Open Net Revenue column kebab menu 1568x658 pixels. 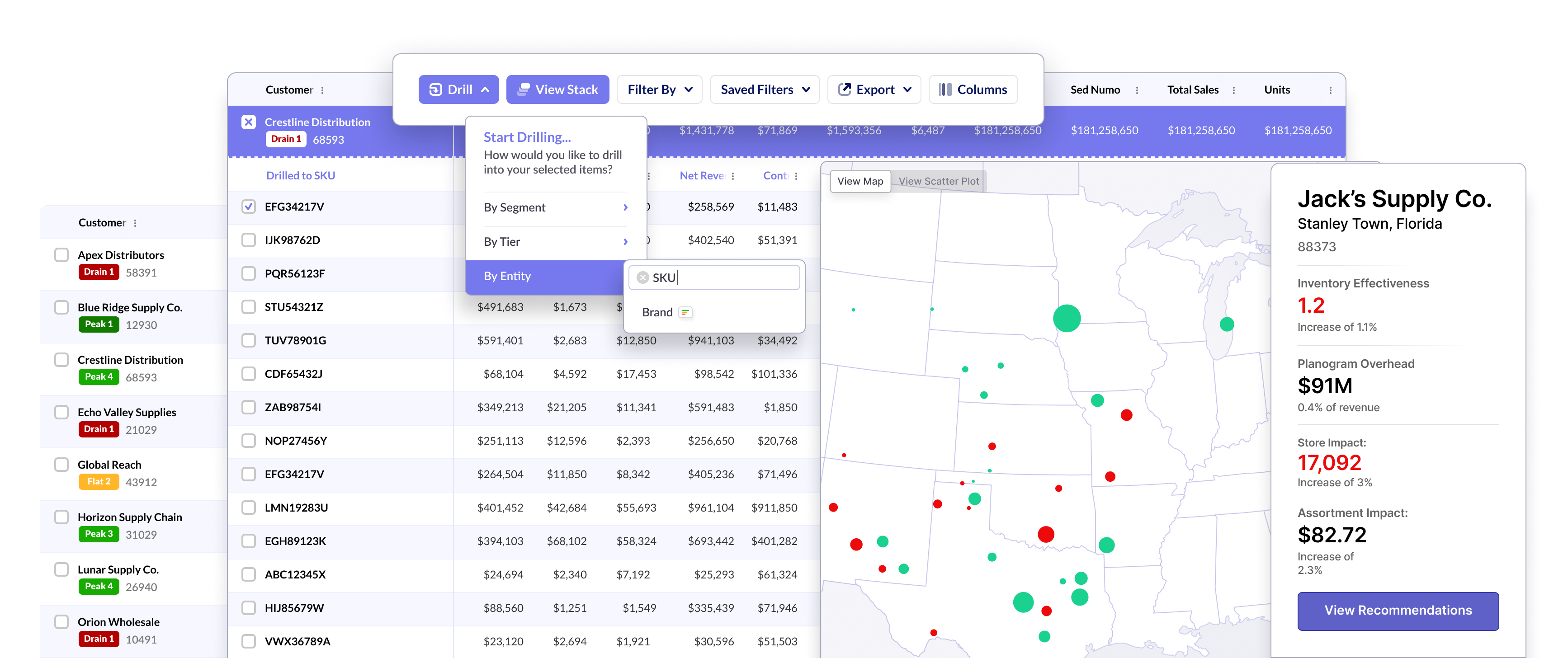[x=733, y=176]
